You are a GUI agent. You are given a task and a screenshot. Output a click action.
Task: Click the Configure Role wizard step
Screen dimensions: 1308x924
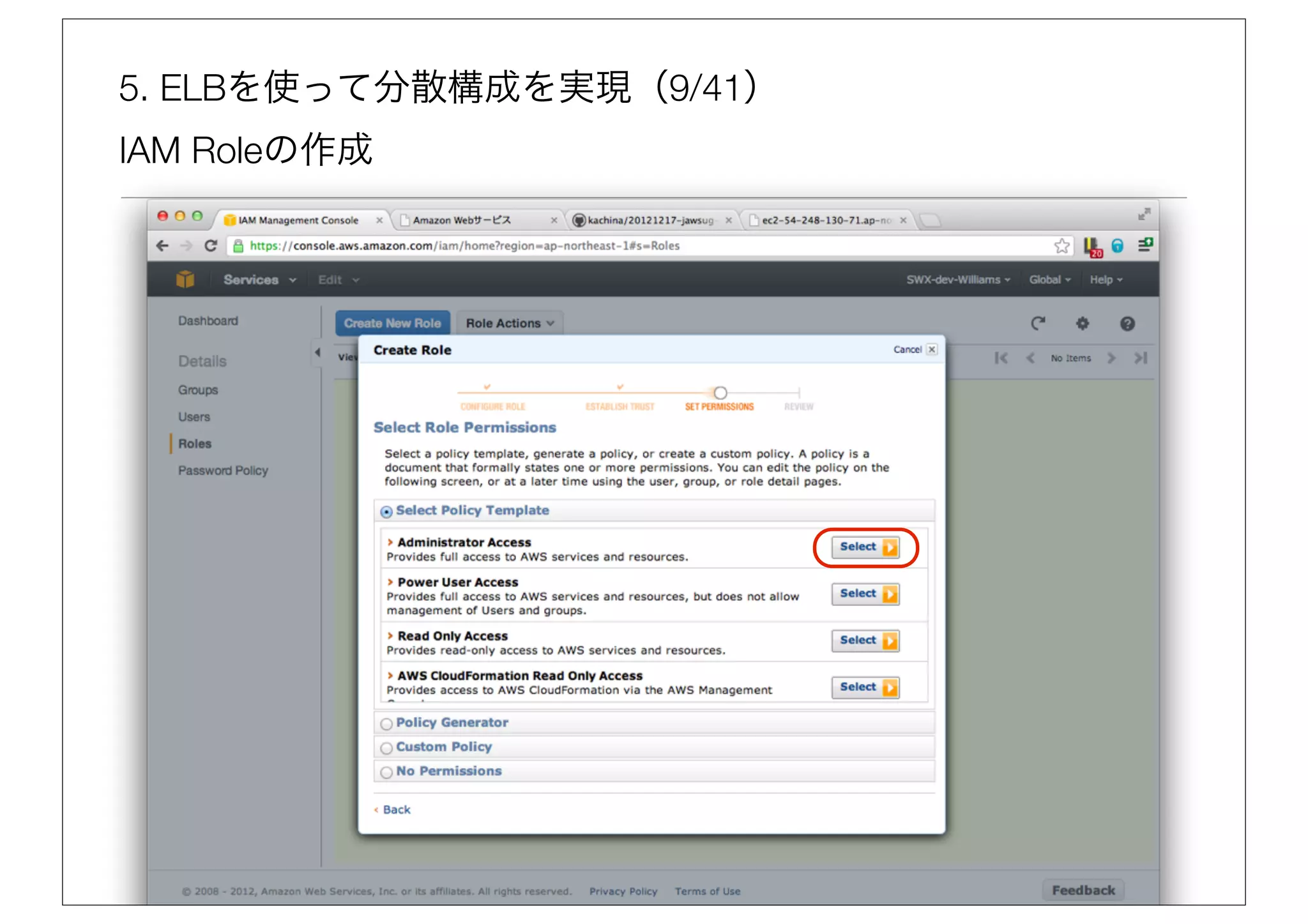pyautogui.click(x=492, y=407)
